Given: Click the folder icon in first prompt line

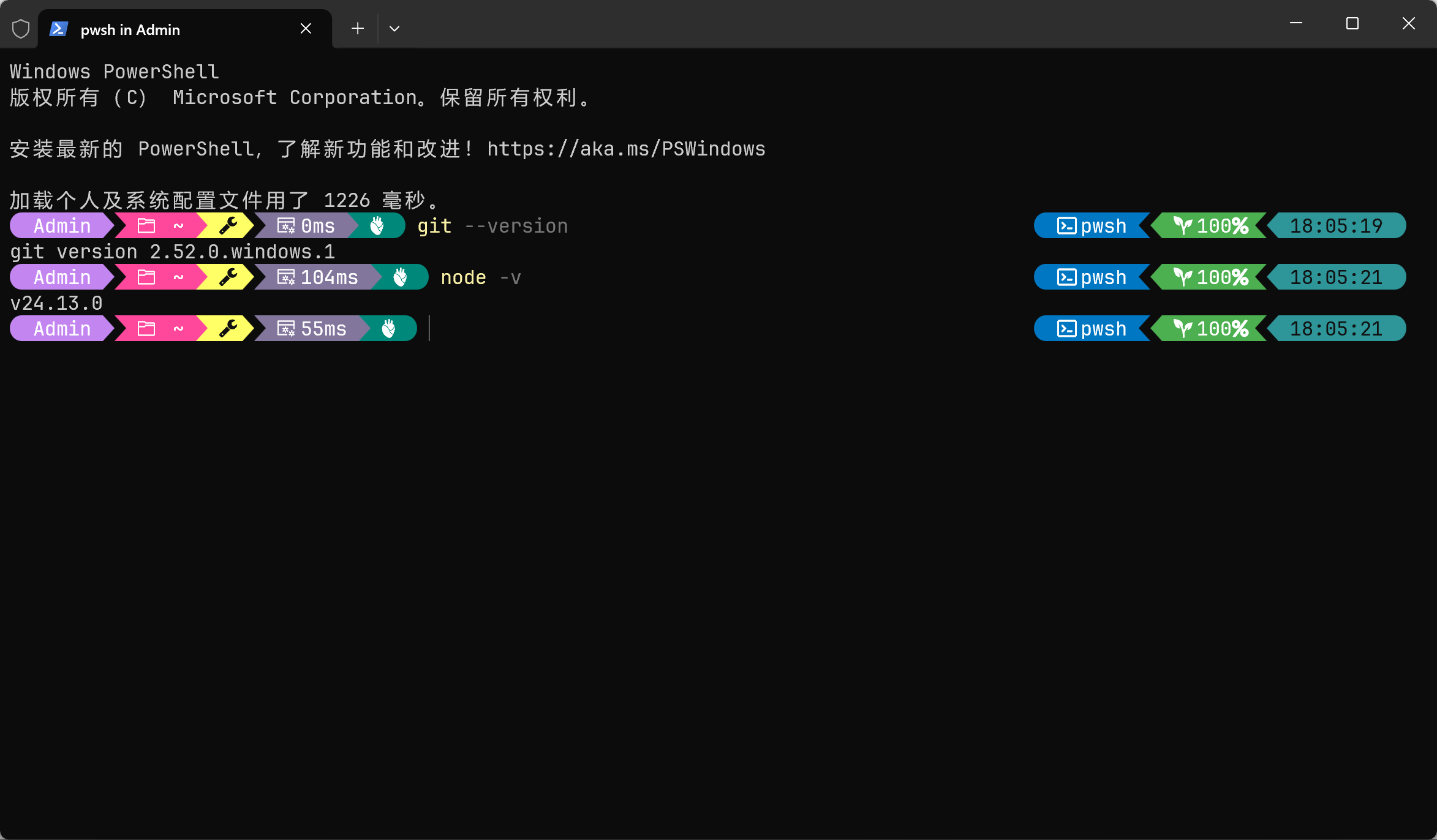Looking at the screenshot, I should point(146,226).
